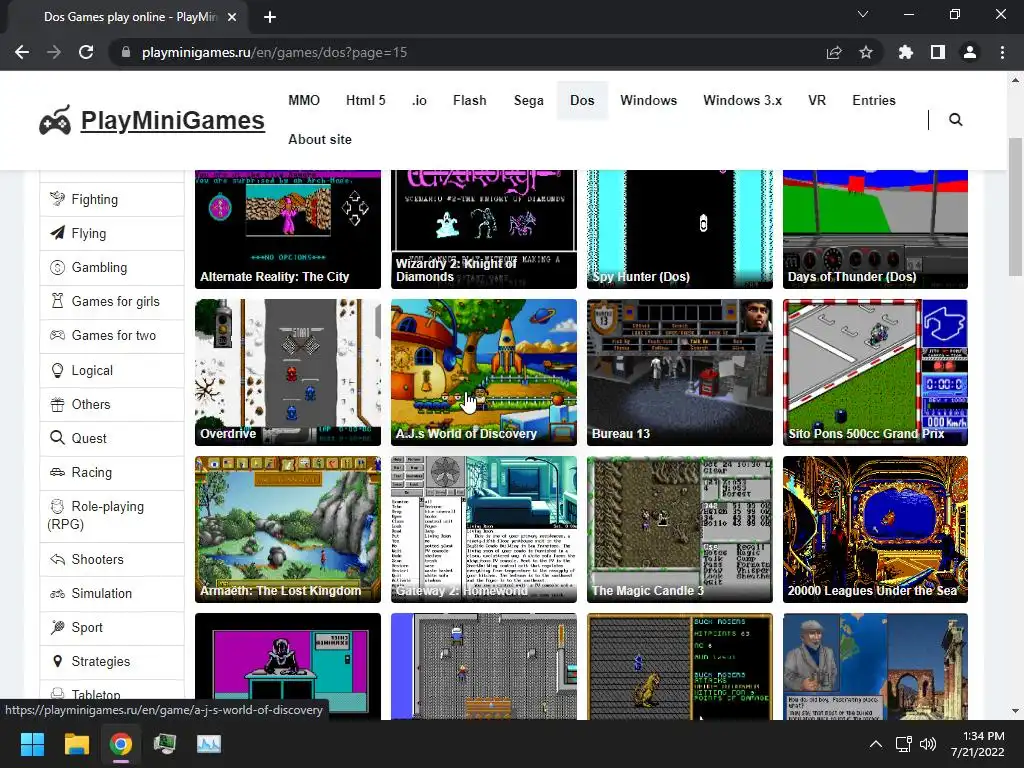Screen dimensions: 1024x768
Task: Click the Sport category icon
Action: (x=57, y=627)
